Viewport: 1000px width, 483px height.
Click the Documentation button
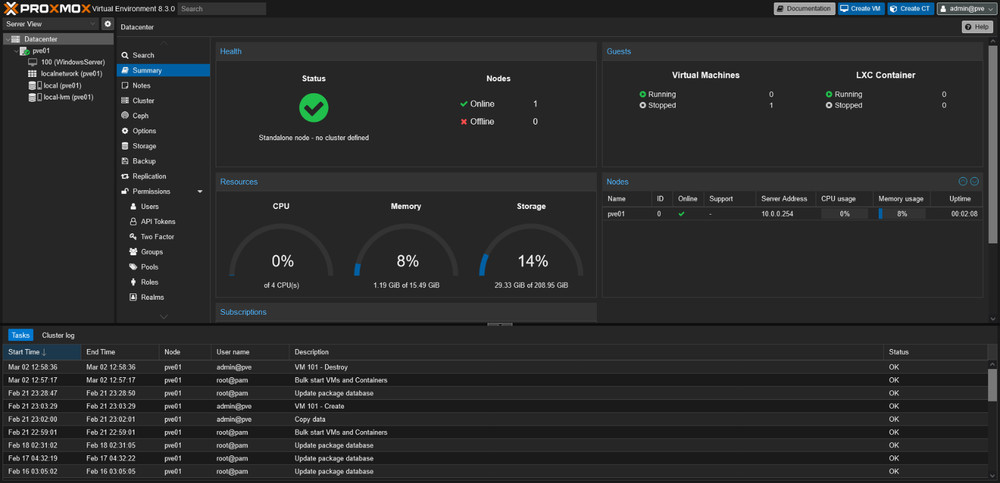point(804,9)
